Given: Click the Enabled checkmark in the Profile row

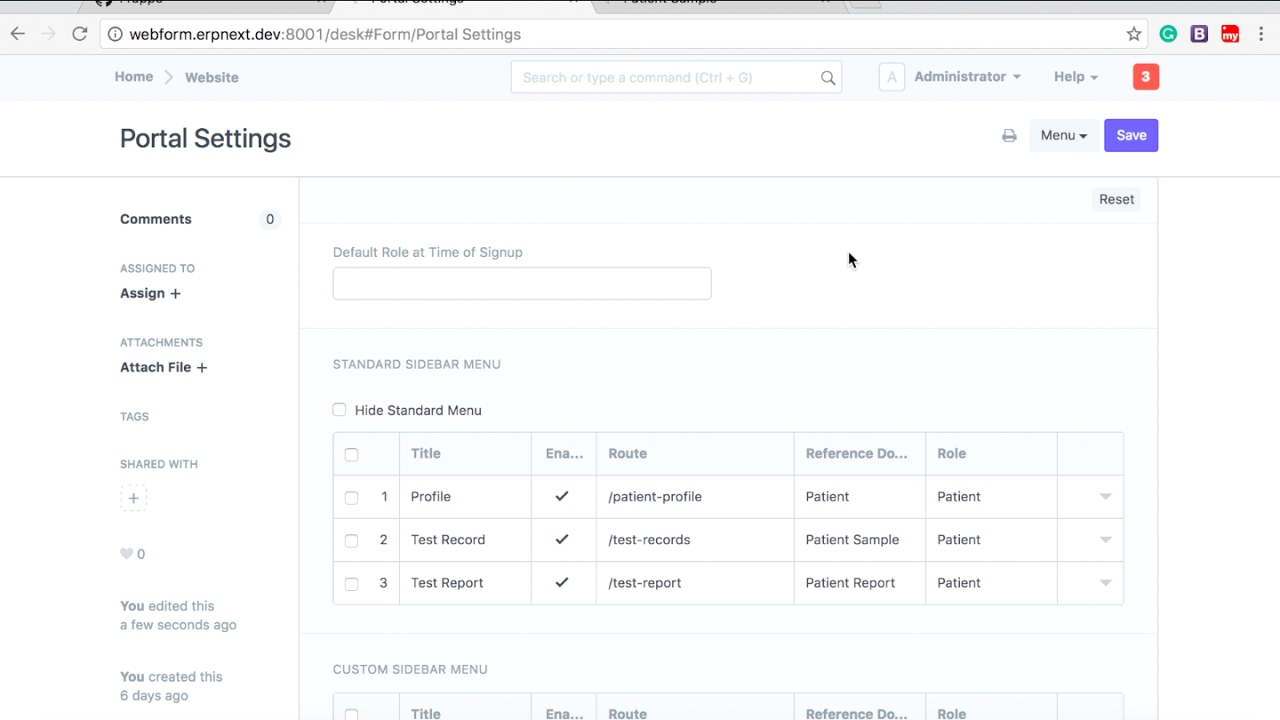Looking at the screenshot, I should 562,496.
